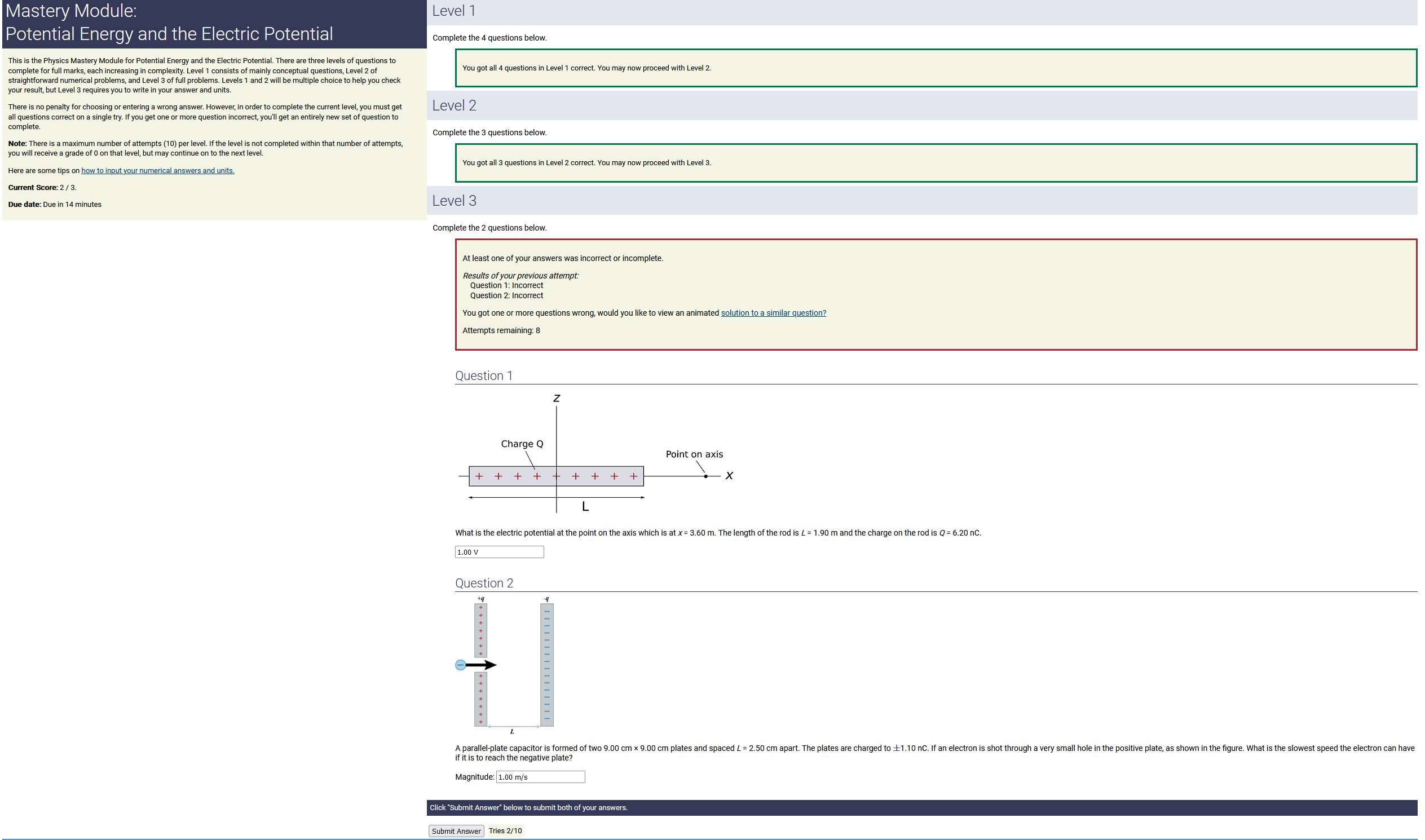Click the Current Score text

[x=42, y=188]
